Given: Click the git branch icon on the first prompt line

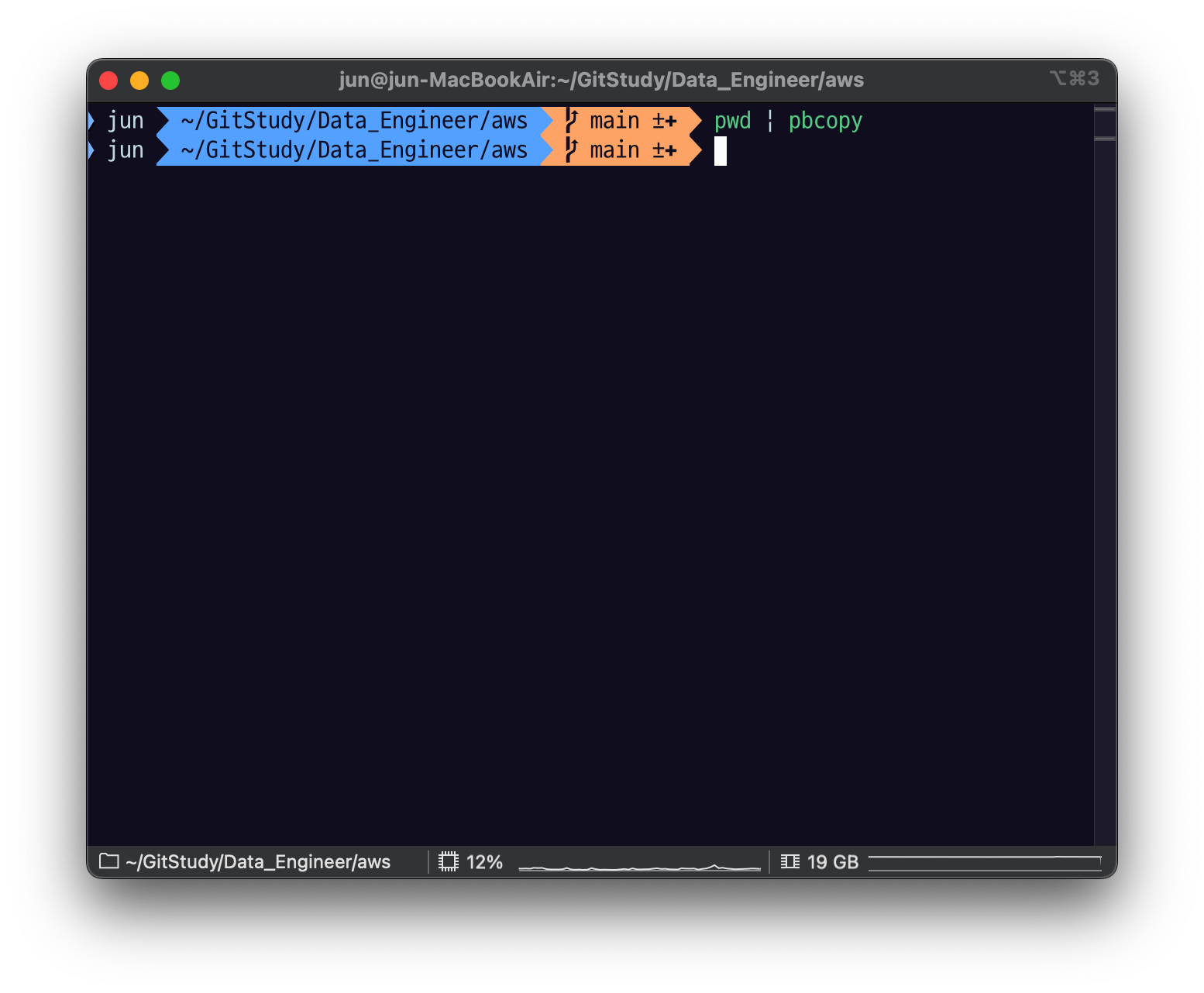Looking at the screenshot, I should click(x=572, y=121).
